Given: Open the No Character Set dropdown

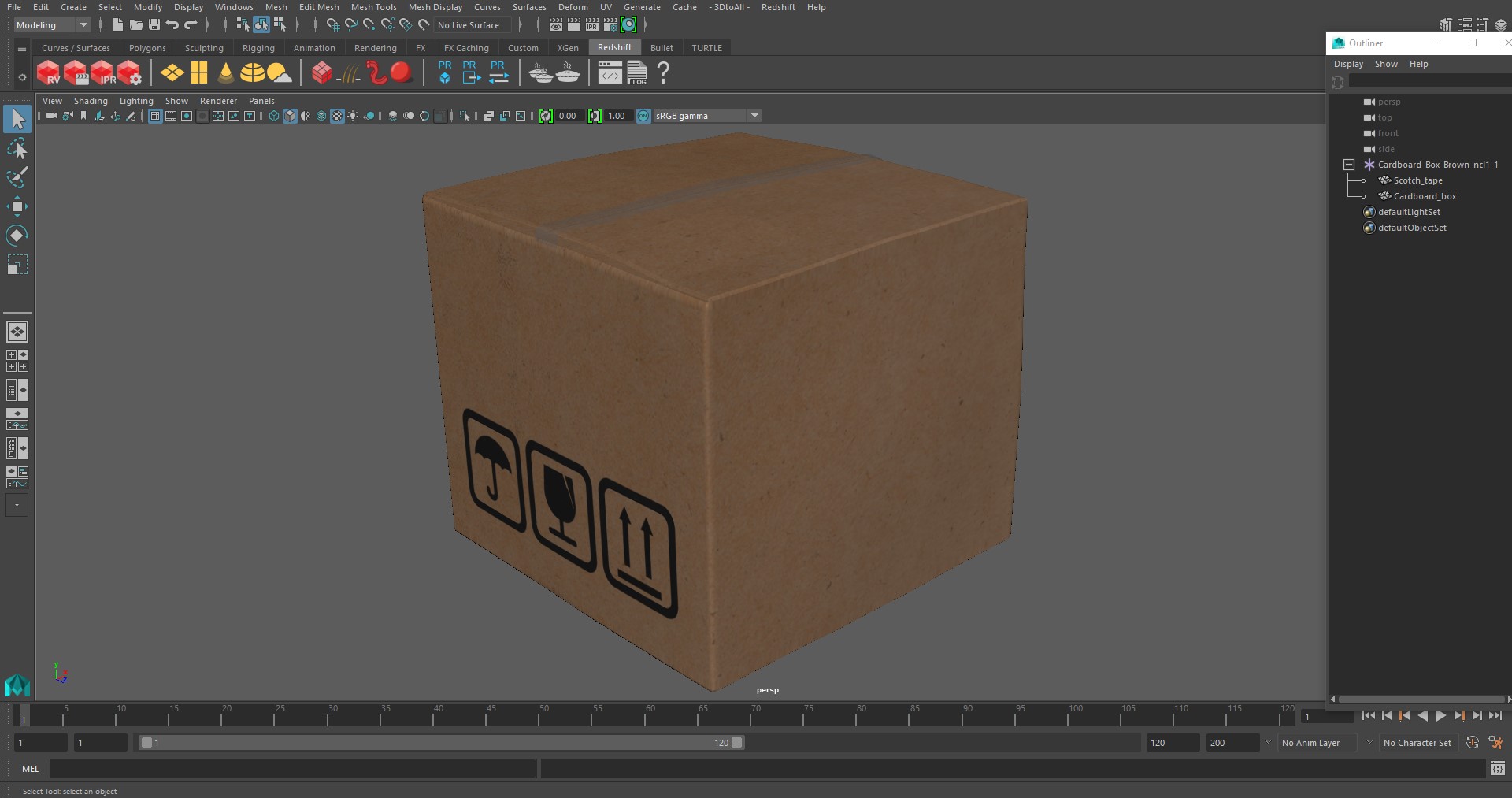Looking at the screenshot, I should coord(1418,743).
